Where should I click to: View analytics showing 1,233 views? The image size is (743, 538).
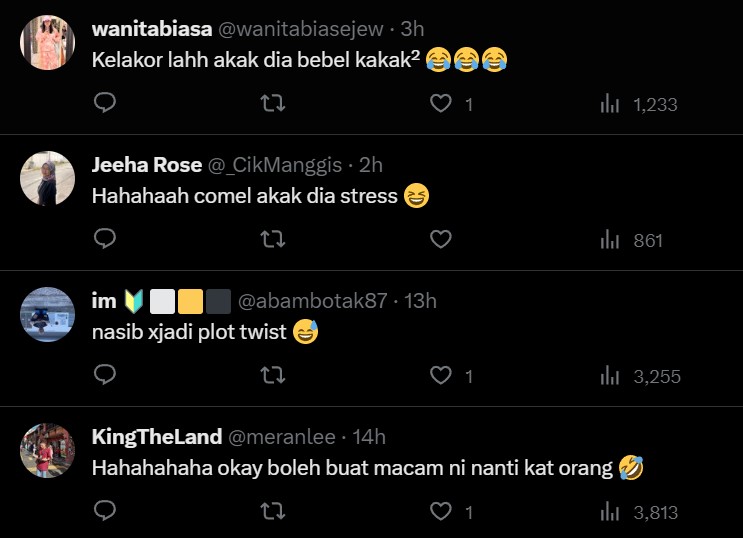(x=639, y=103)
